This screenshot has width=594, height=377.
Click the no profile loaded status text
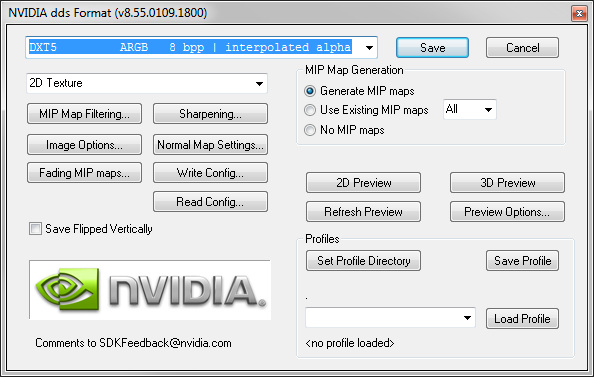(350, 343)
